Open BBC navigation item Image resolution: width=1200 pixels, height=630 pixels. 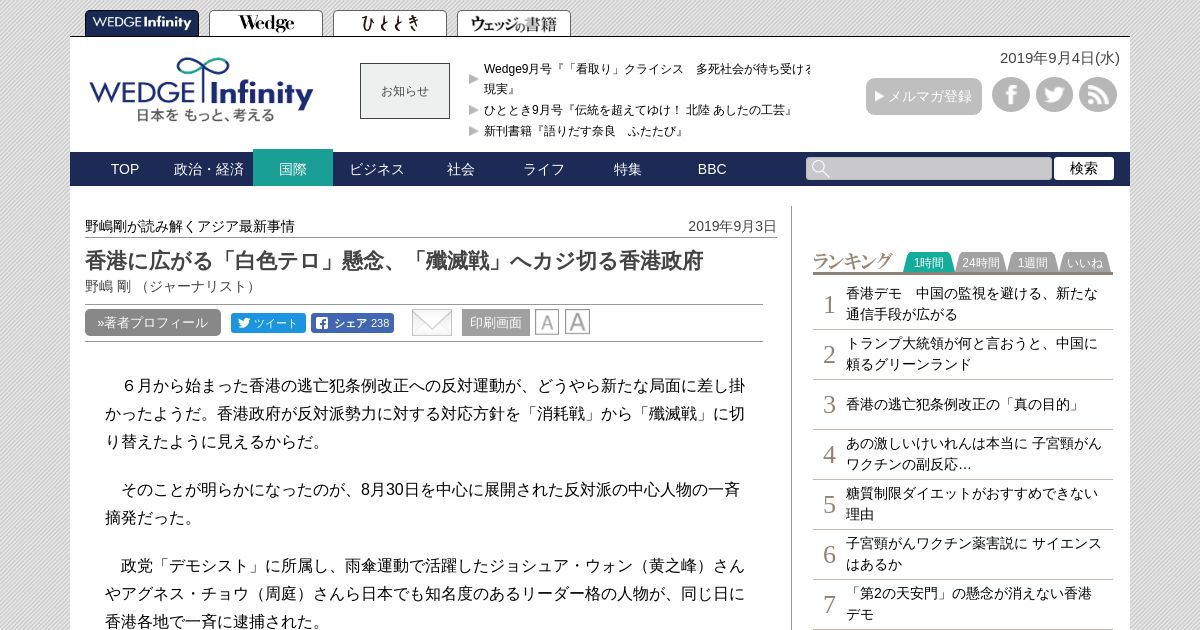712,169
